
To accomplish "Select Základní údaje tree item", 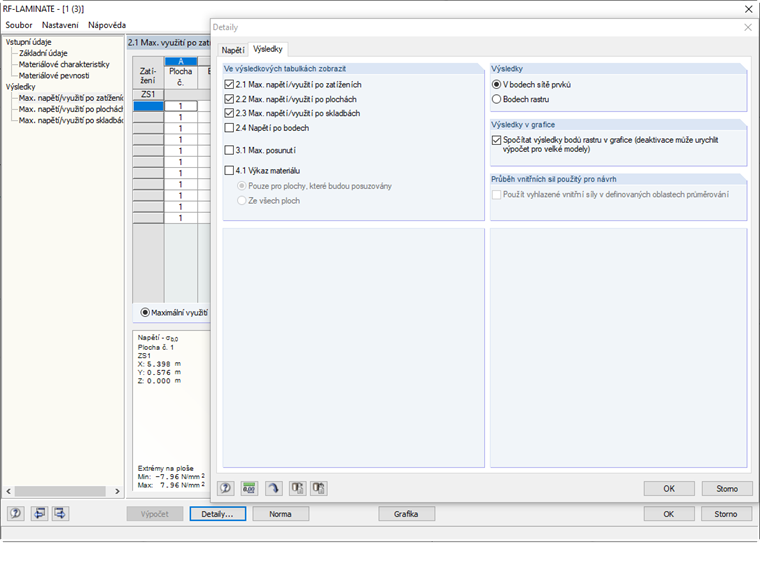I will point(43,53).
